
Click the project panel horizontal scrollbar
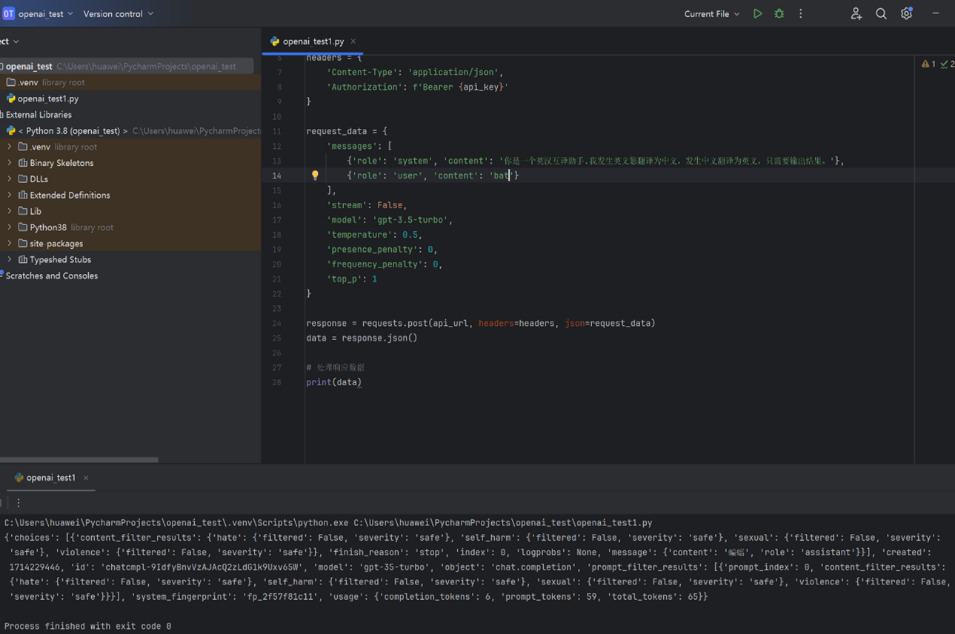[79, 460]
